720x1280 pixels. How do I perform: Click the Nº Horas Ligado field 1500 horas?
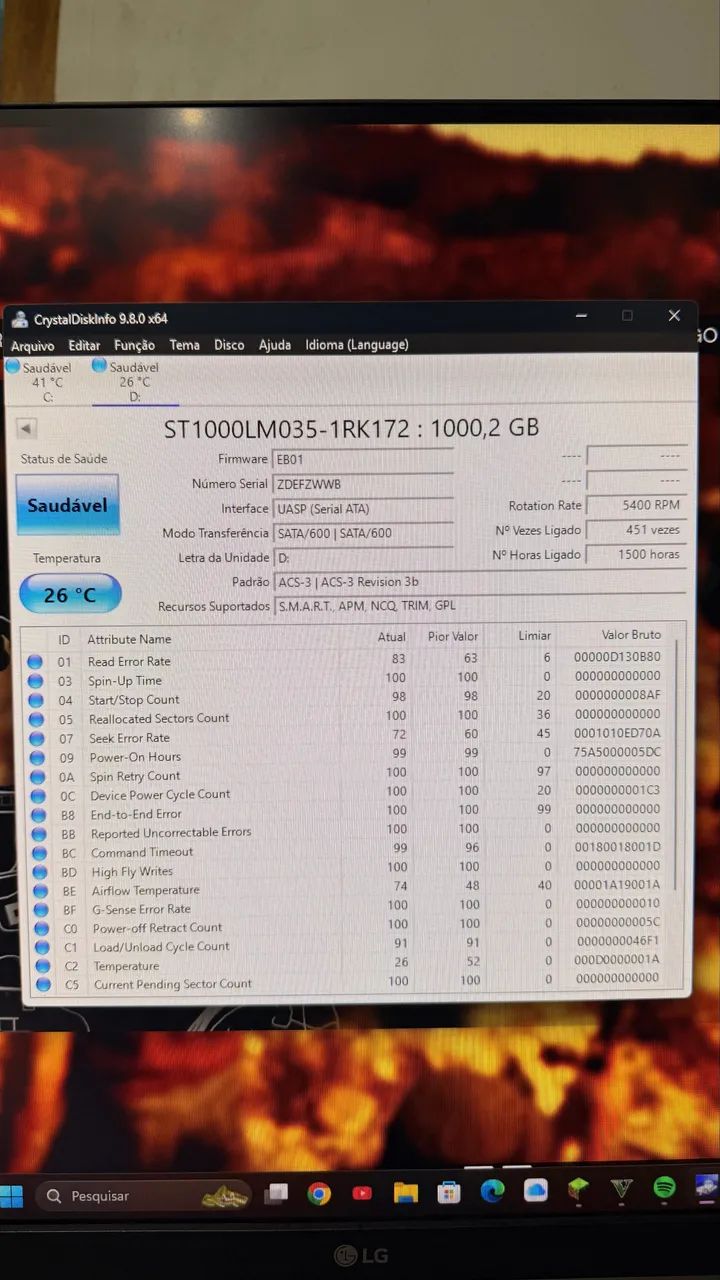637,554
